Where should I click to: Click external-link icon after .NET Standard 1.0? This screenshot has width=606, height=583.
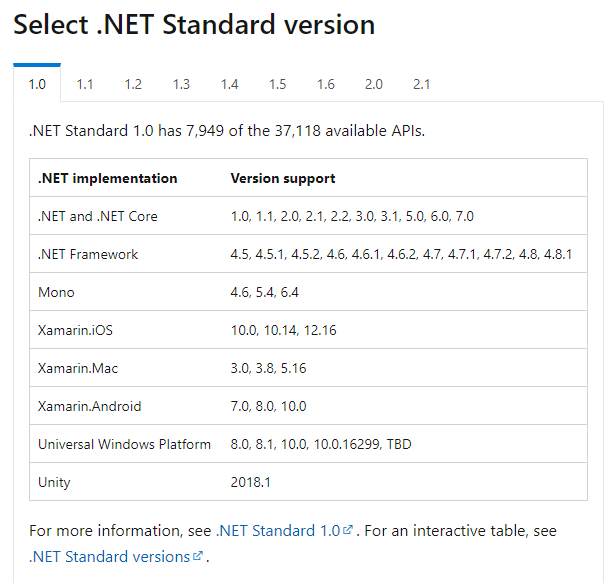click(348, 529)
